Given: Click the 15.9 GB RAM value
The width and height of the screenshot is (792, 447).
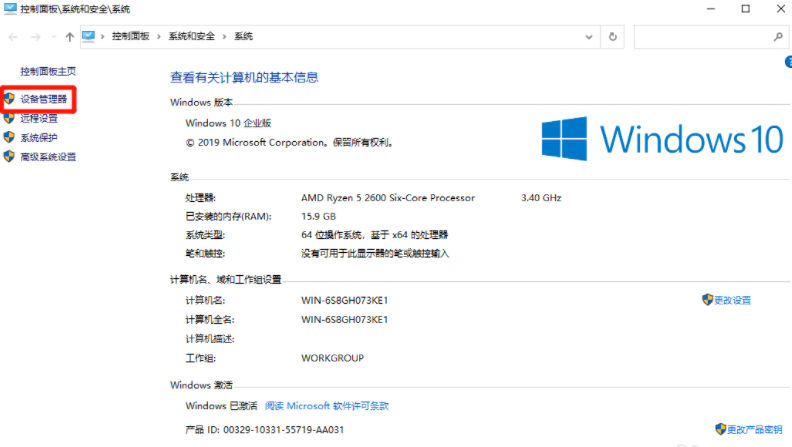Looking at the screenshot, I should pyautogui.click(x=318, y=217).
